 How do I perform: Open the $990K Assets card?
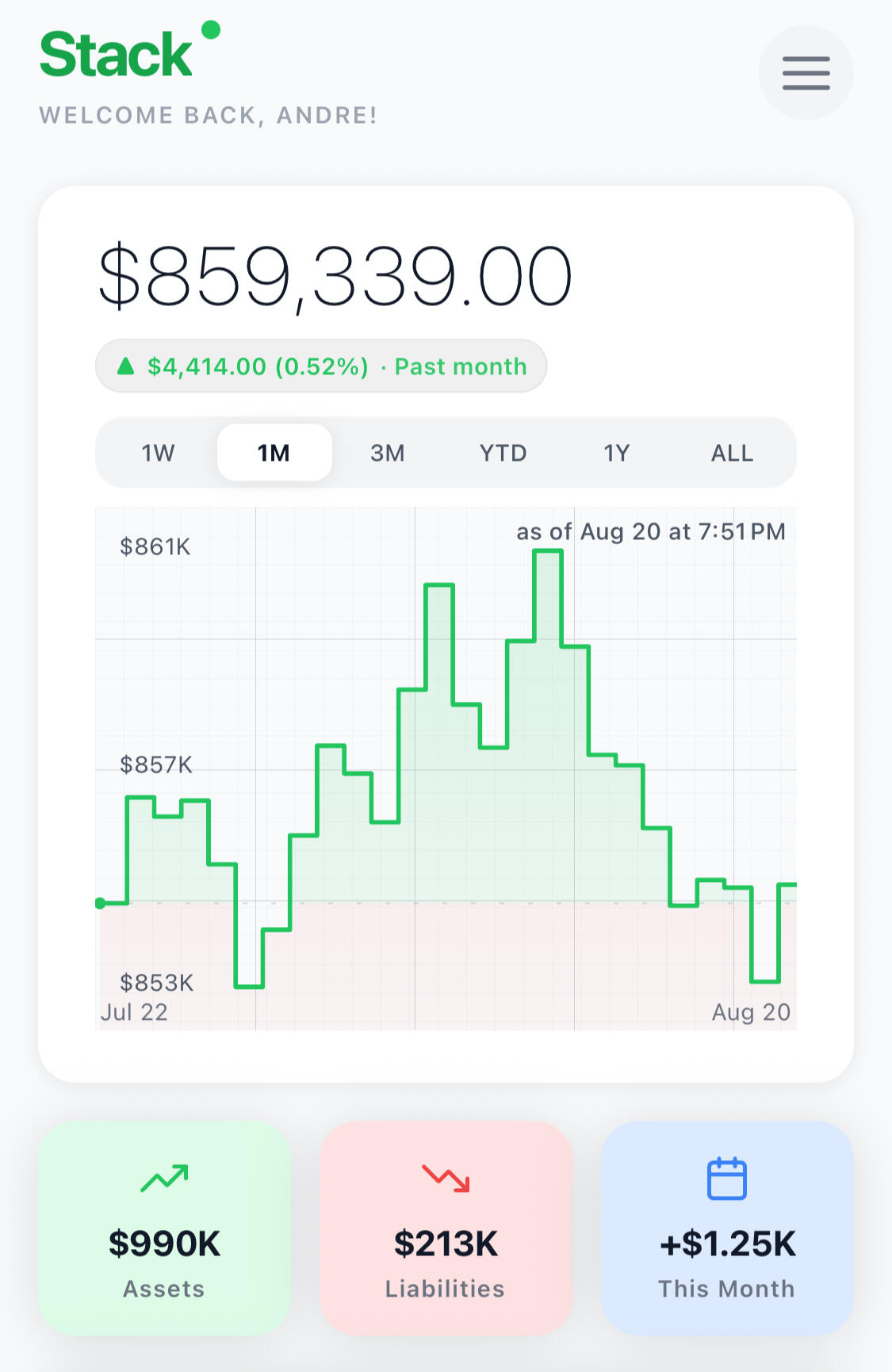[164, 1228]
